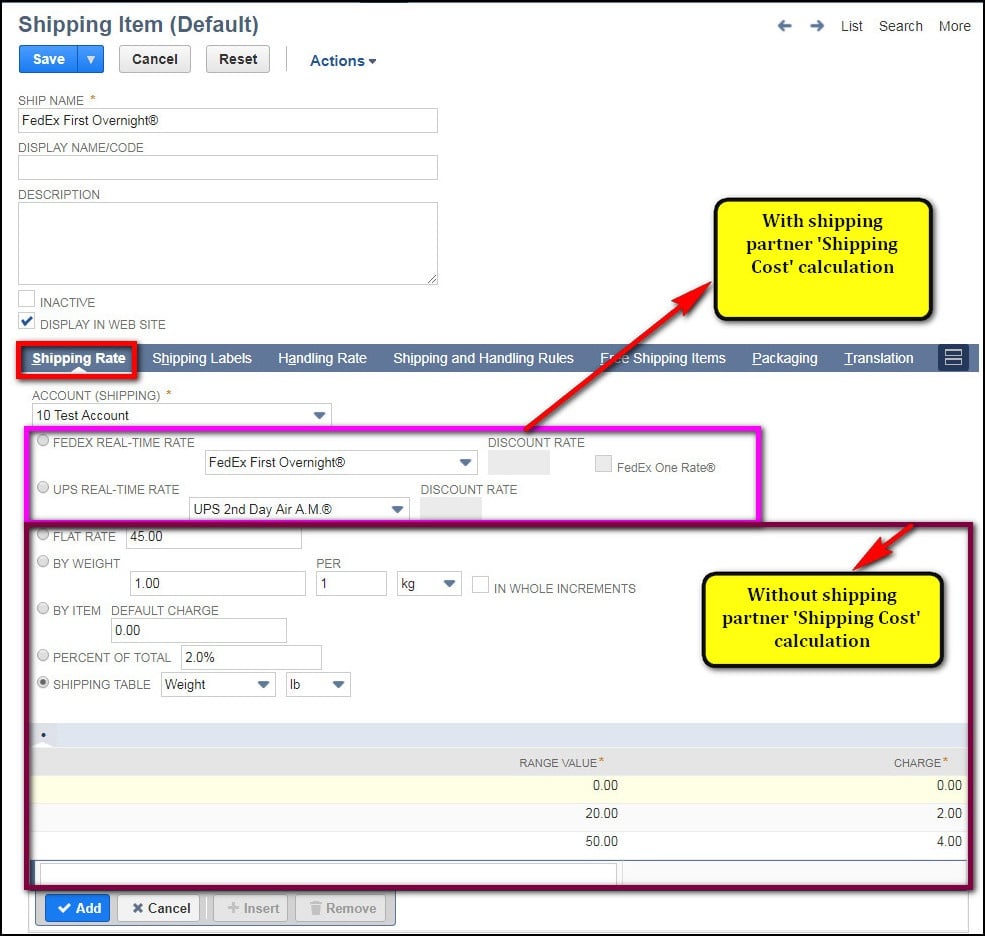Open the kg weight unit dropdown

tap(449, 584)
